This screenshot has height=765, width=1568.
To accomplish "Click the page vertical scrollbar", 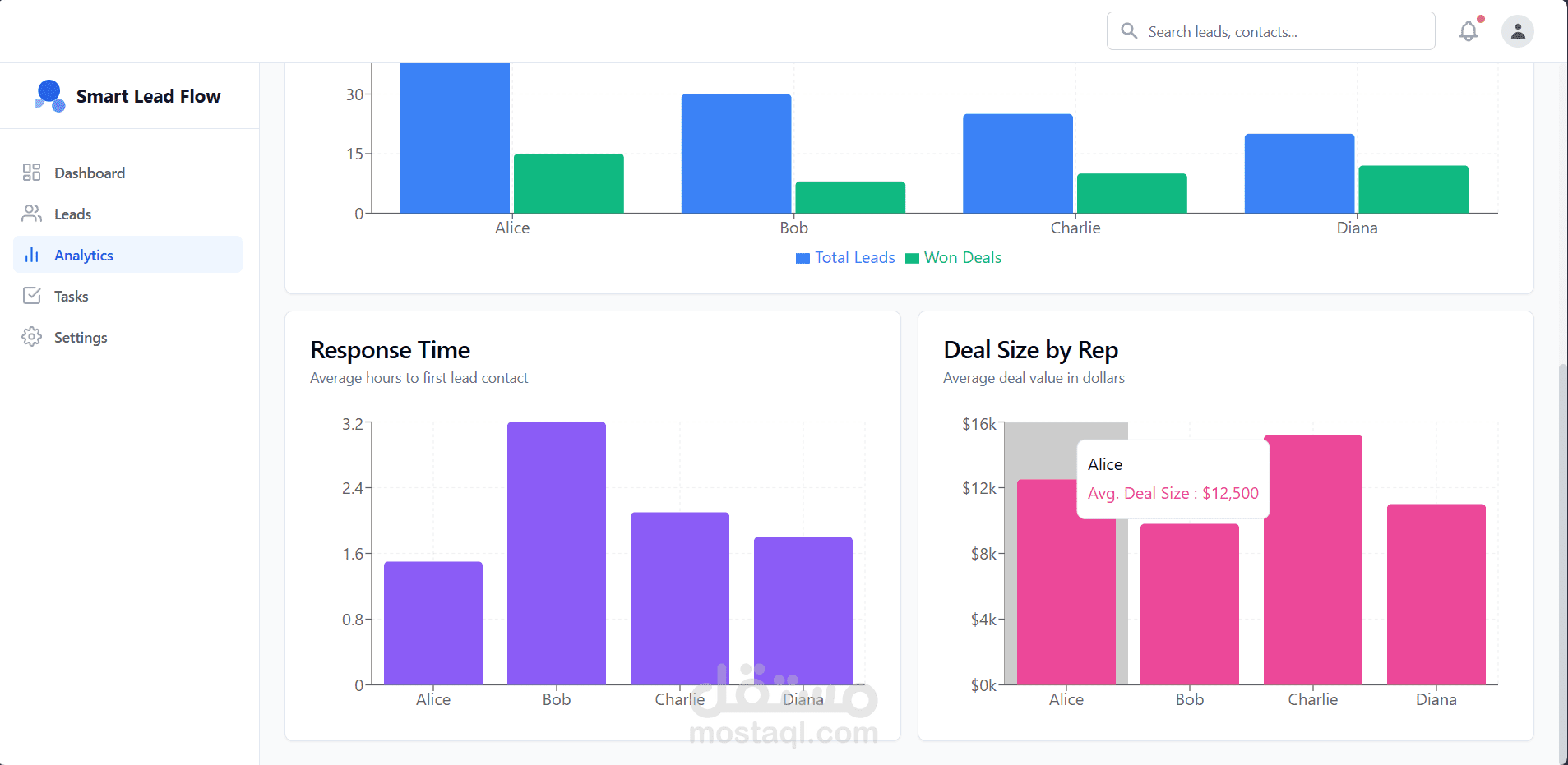I will pos(1562,563).
